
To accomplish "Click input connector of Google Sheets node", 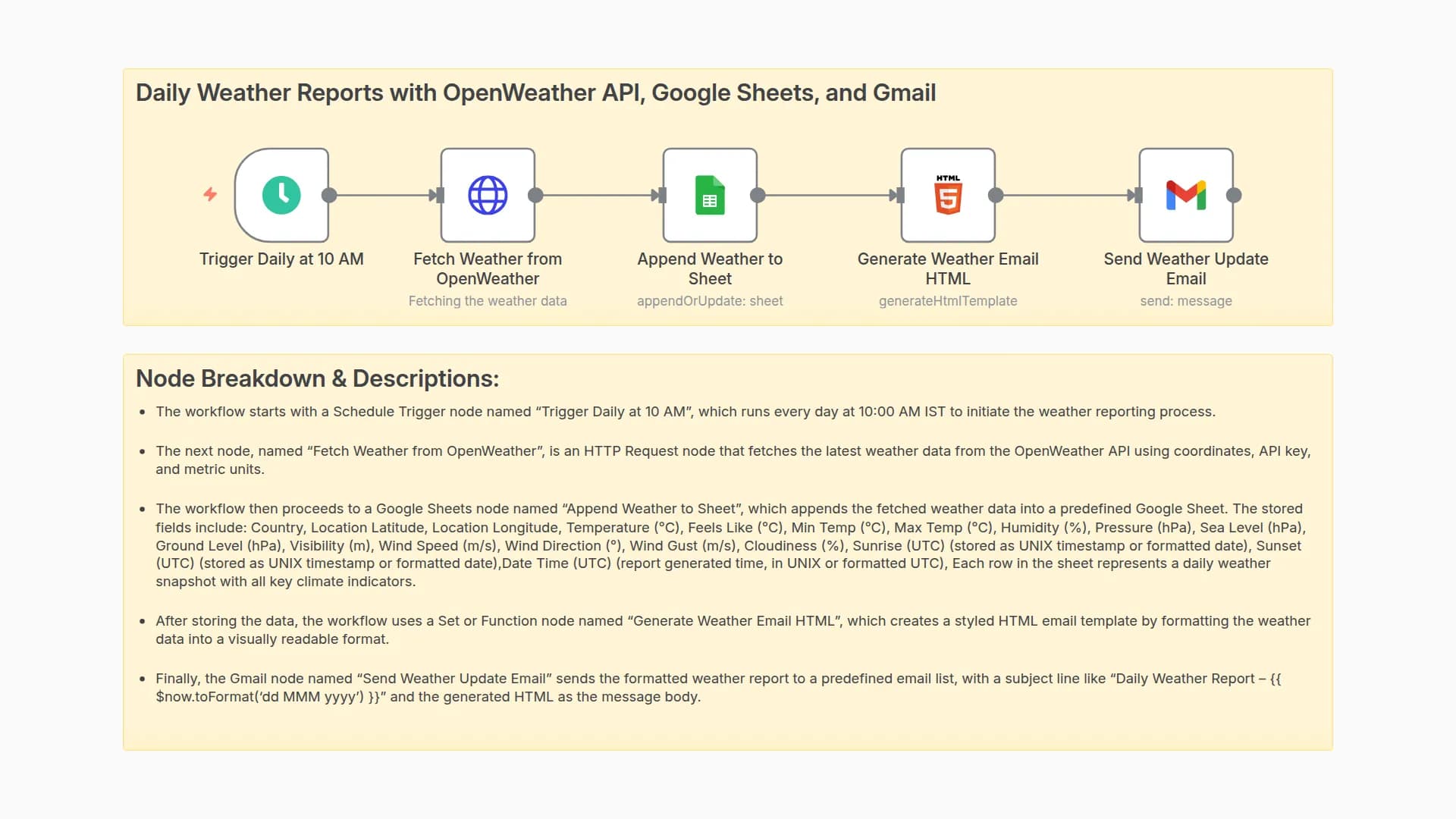I will pos(661,196).
